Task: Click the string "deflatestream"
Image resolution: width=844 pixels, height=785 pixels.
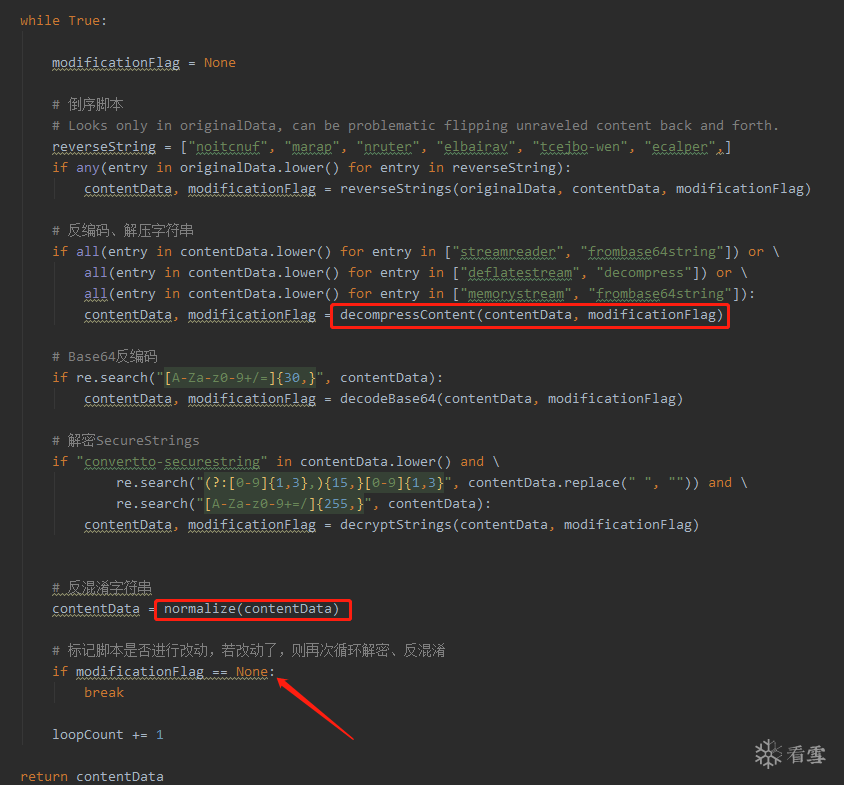Action: (520, 273)
